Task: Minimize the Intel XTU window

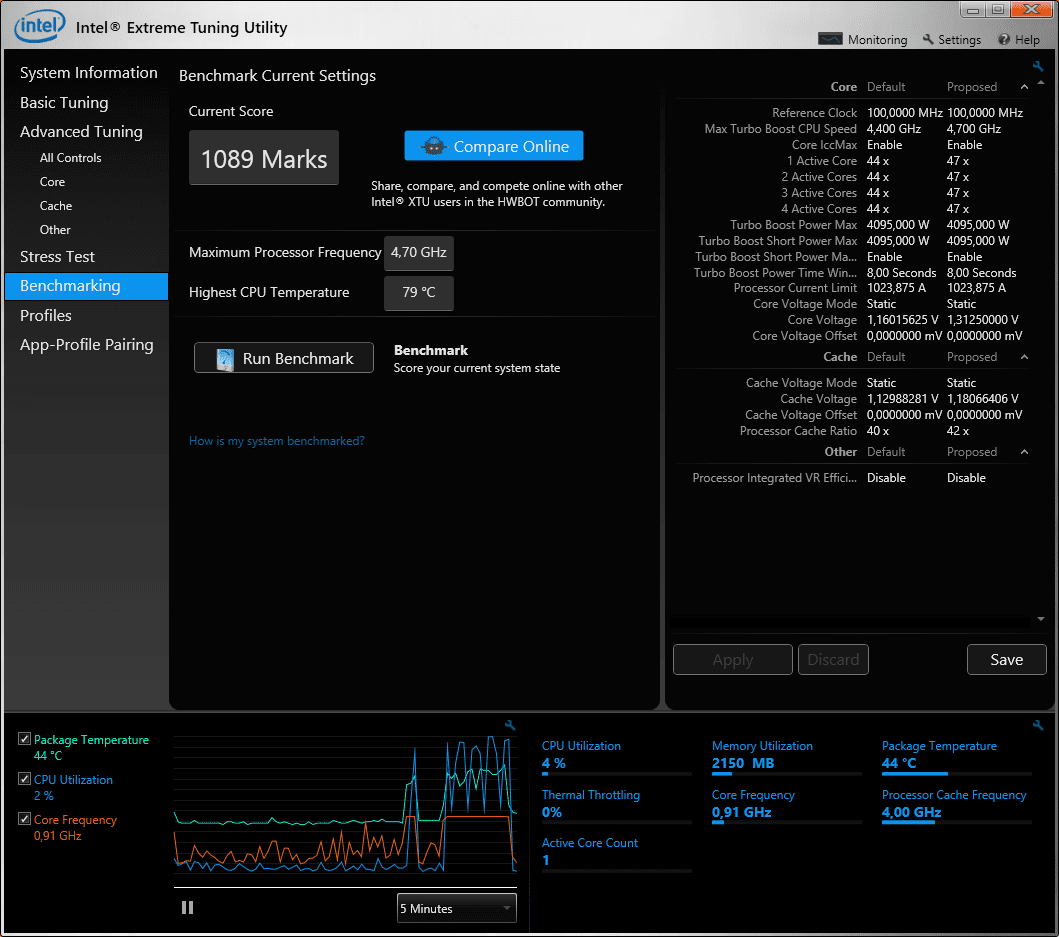Action: click(x=973, y=9)
